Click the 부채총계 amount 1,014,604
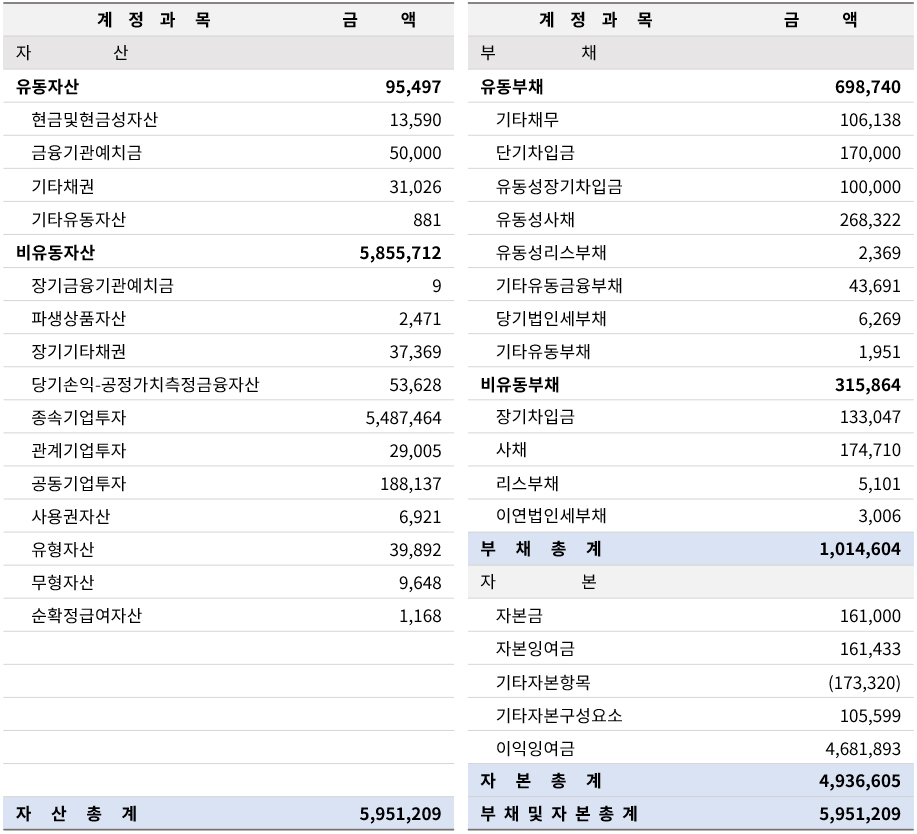 coord(860,549)
